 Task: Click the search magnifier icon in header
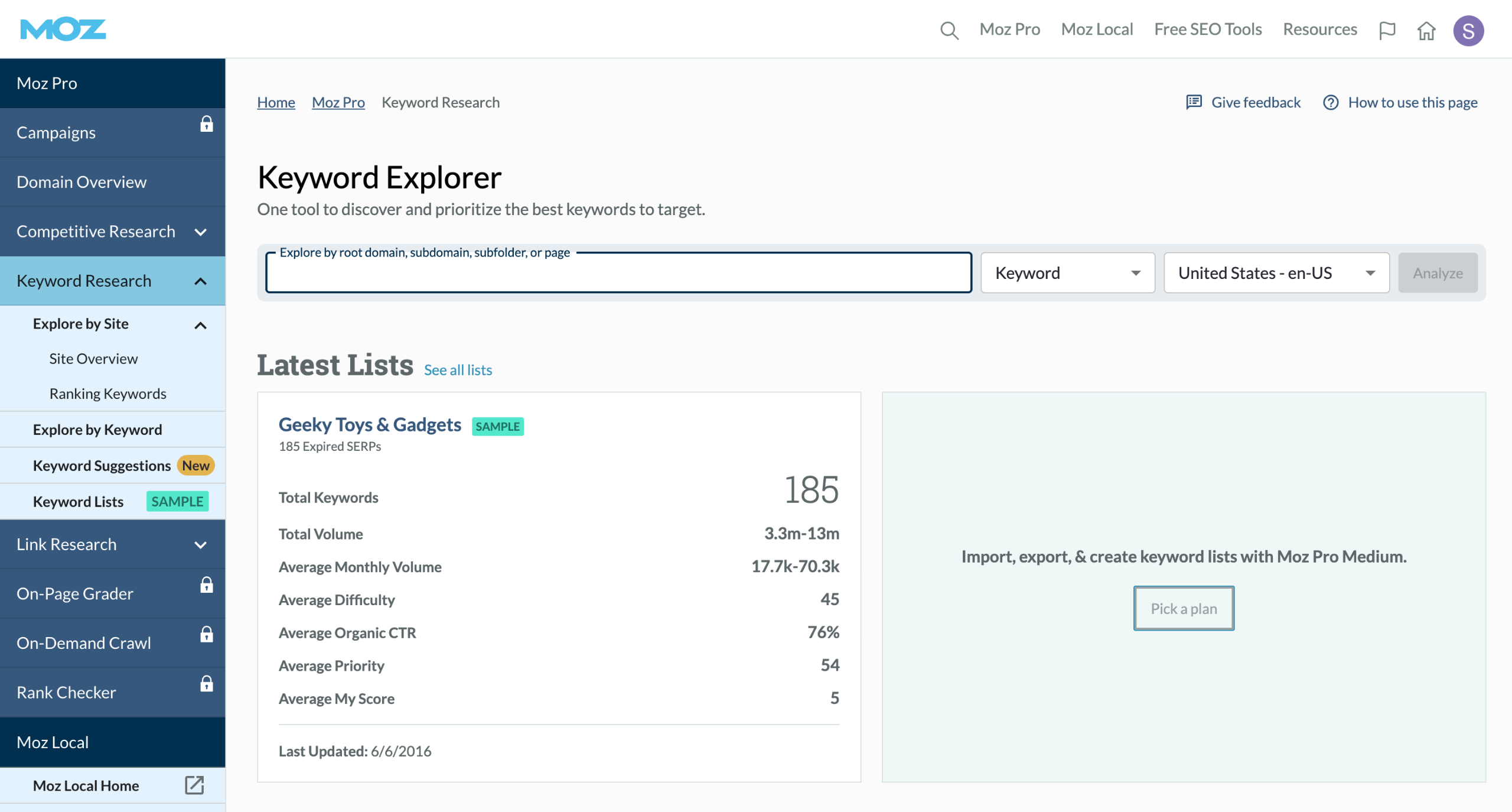click(x=949, y=30)
